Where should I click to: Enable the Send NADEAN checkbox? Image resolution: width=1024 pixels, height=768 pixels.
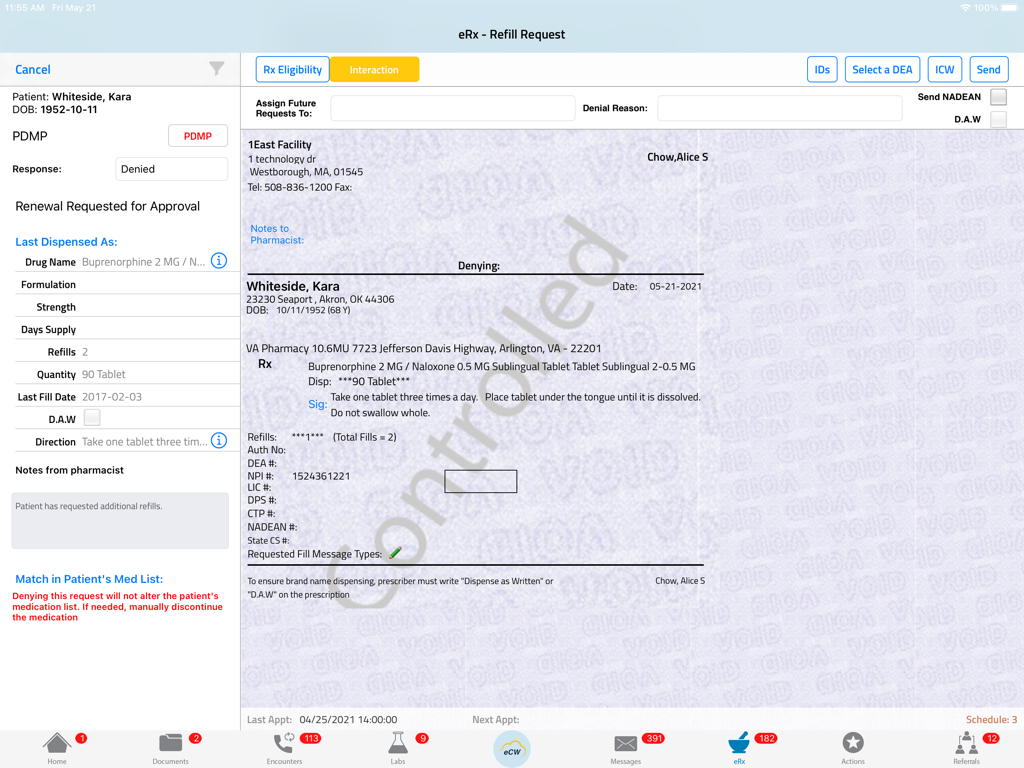coord(998,97)
